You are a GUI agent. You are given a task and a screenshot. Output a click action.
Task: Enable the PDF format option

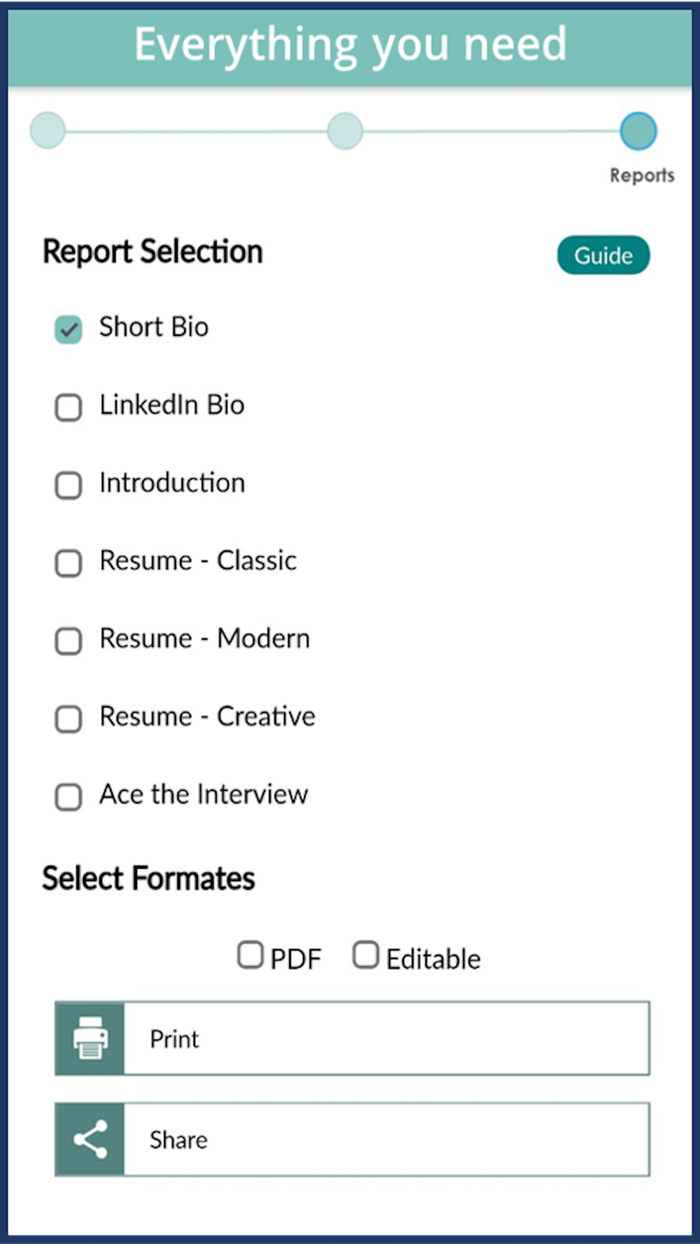(249, 953)
